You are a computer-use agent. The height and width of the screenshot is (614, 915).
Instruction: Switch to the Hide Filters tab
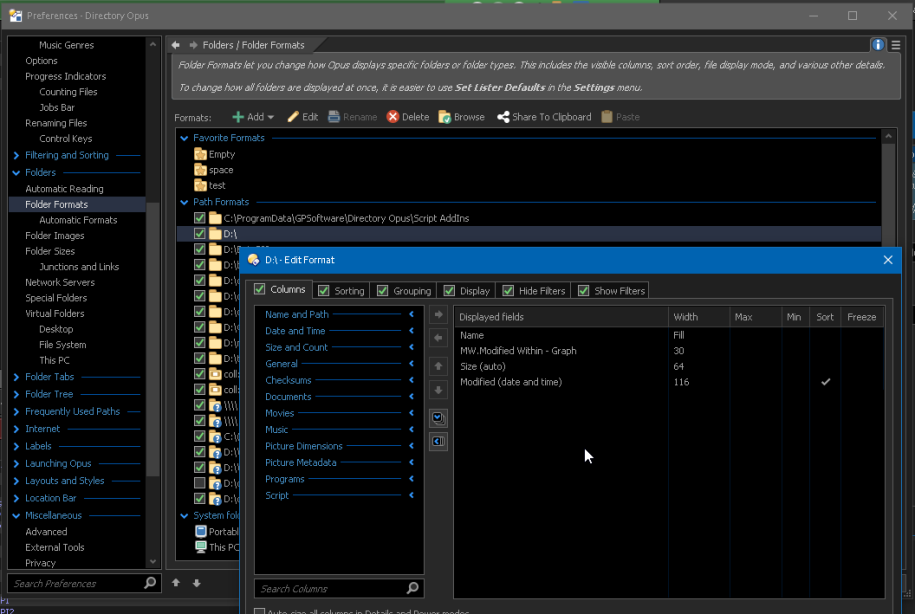tap(542, 291)
